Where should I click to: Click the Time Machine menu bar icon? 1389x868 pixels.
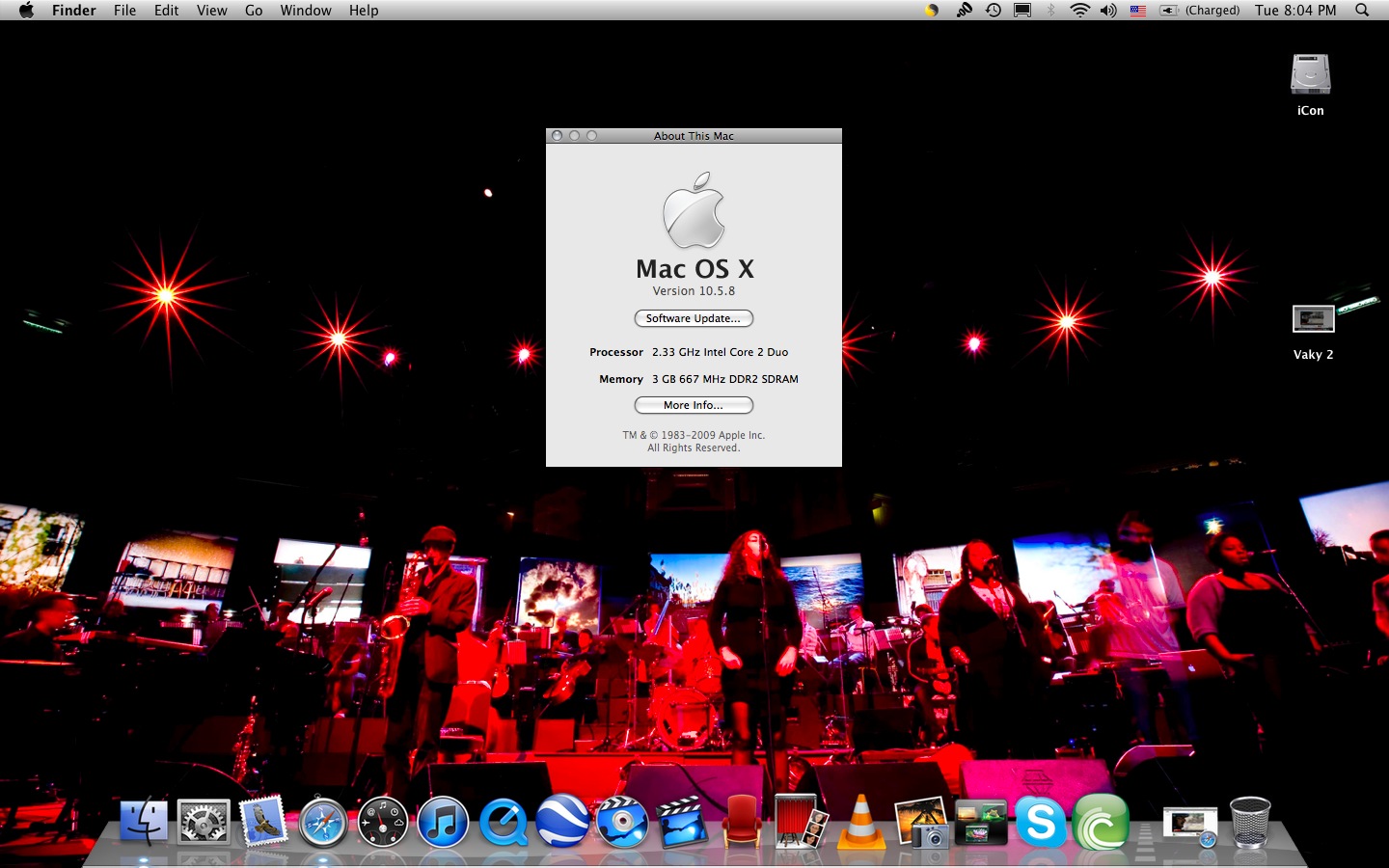(993, 11)
